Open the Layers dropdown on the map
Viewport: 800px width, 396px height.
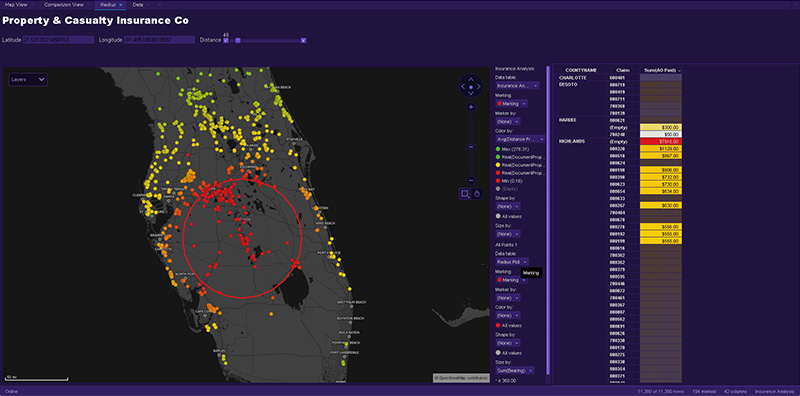tap(28, 80)
